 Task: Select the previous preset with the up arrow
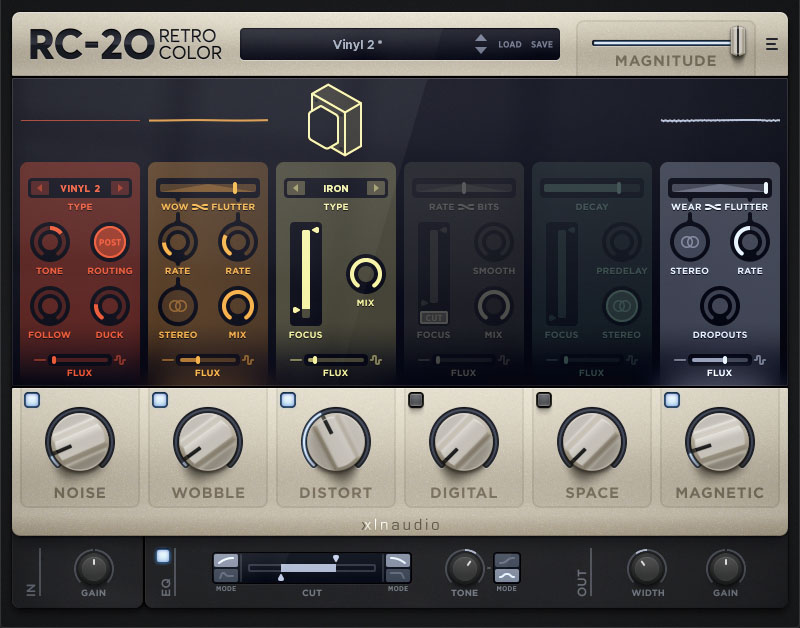click(x=481, y=38)
